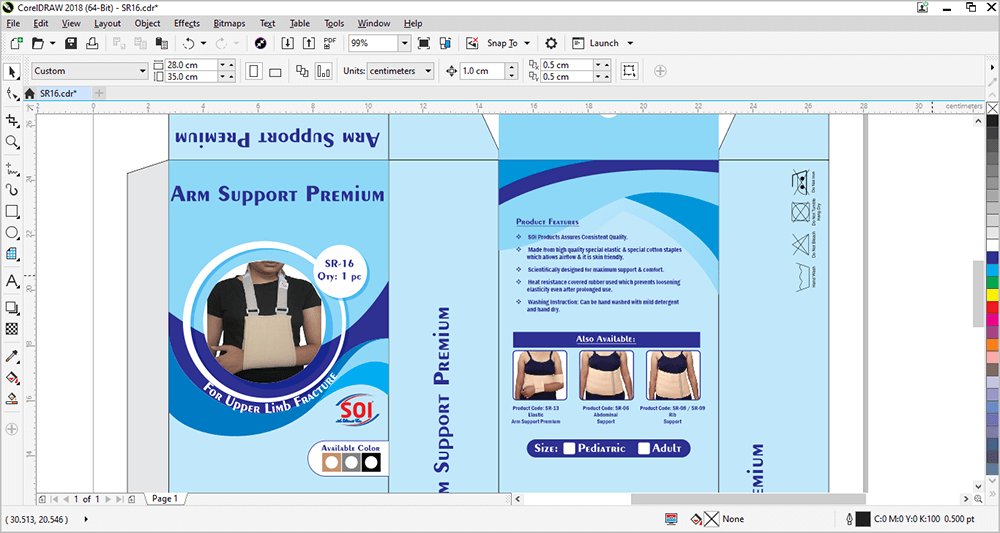
Task: Select the Table tool
Action: tap(11, 254)
